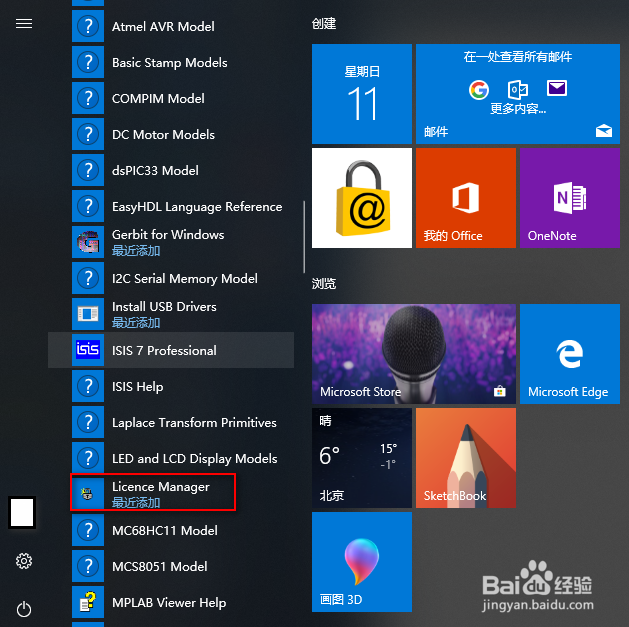Click 更多内容... in the Mail tile
The width and height of the screenshot is (629, 627).
coord(518,108)
